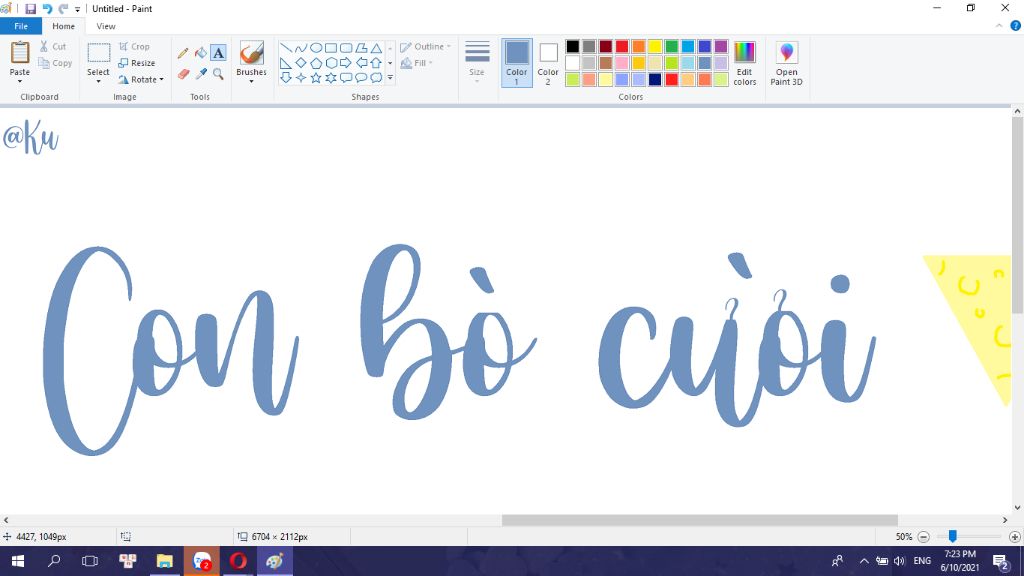Choose the Line shape
This screenshot has height=576, width=1024.
pyautogui.click(x=285, y=48)
